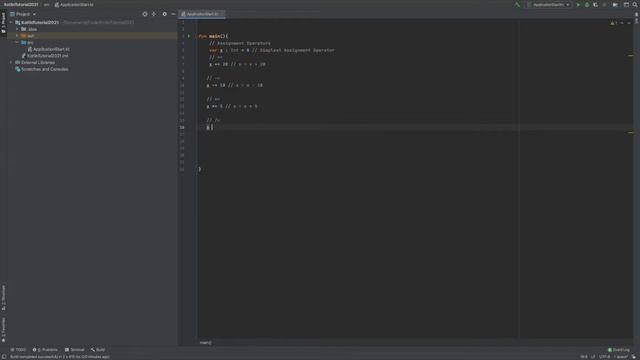Build the project with the hammer icon

518,5
